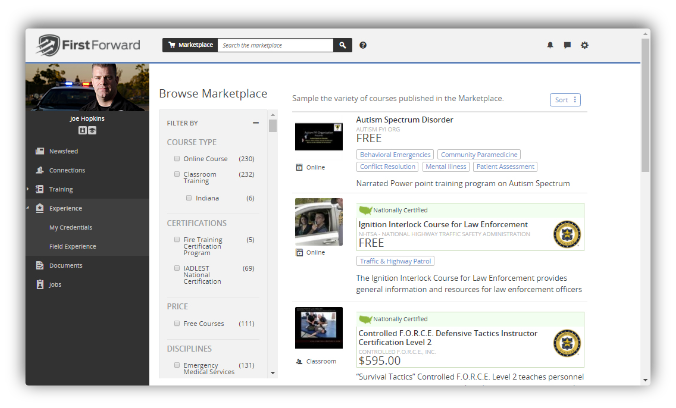Click filter panel scroll up arrow
The height and width of the screenshot is (408, 676).
(272, 115)
